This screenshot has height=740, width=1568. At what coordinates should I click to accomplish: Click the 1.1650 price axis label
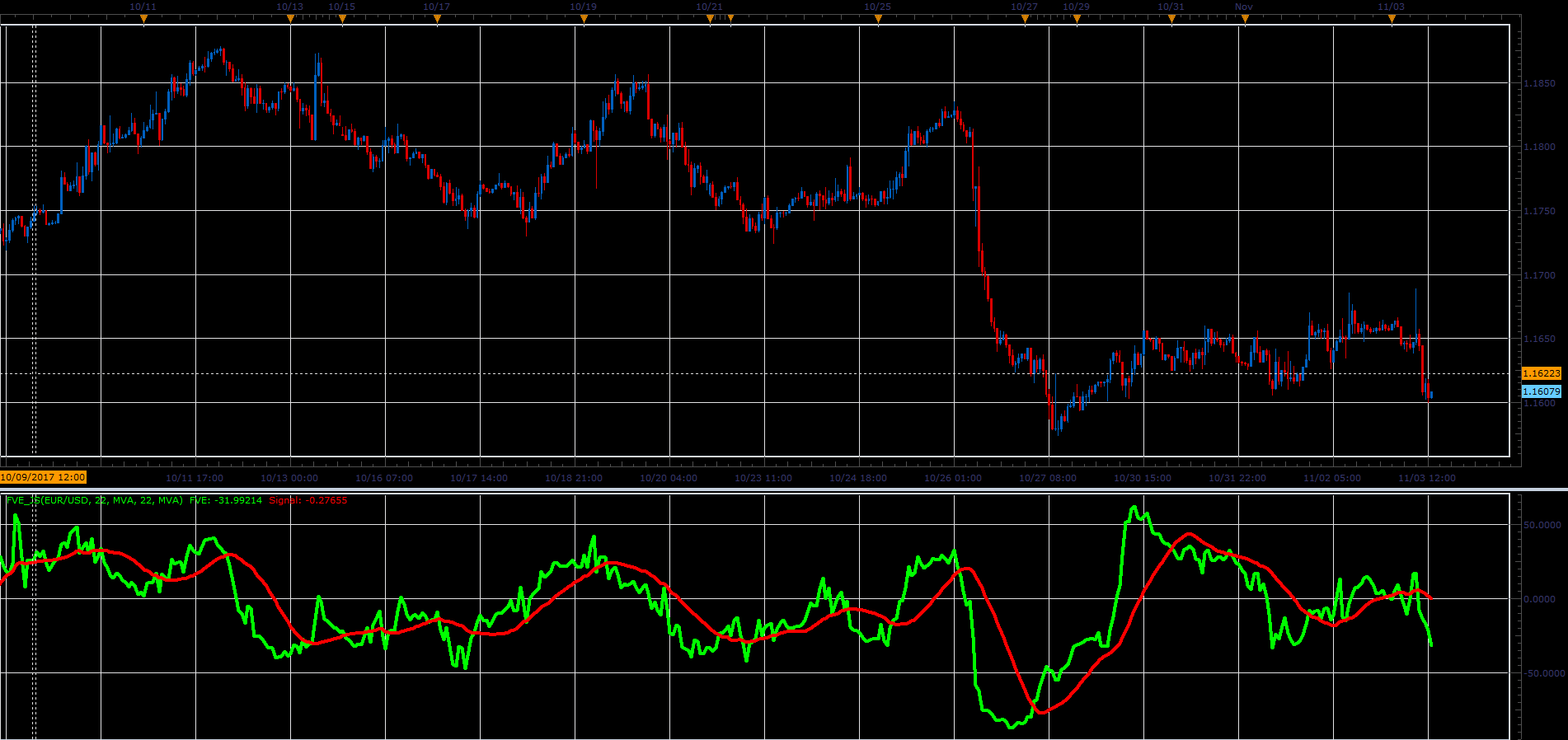click(x=1539, y=339)
